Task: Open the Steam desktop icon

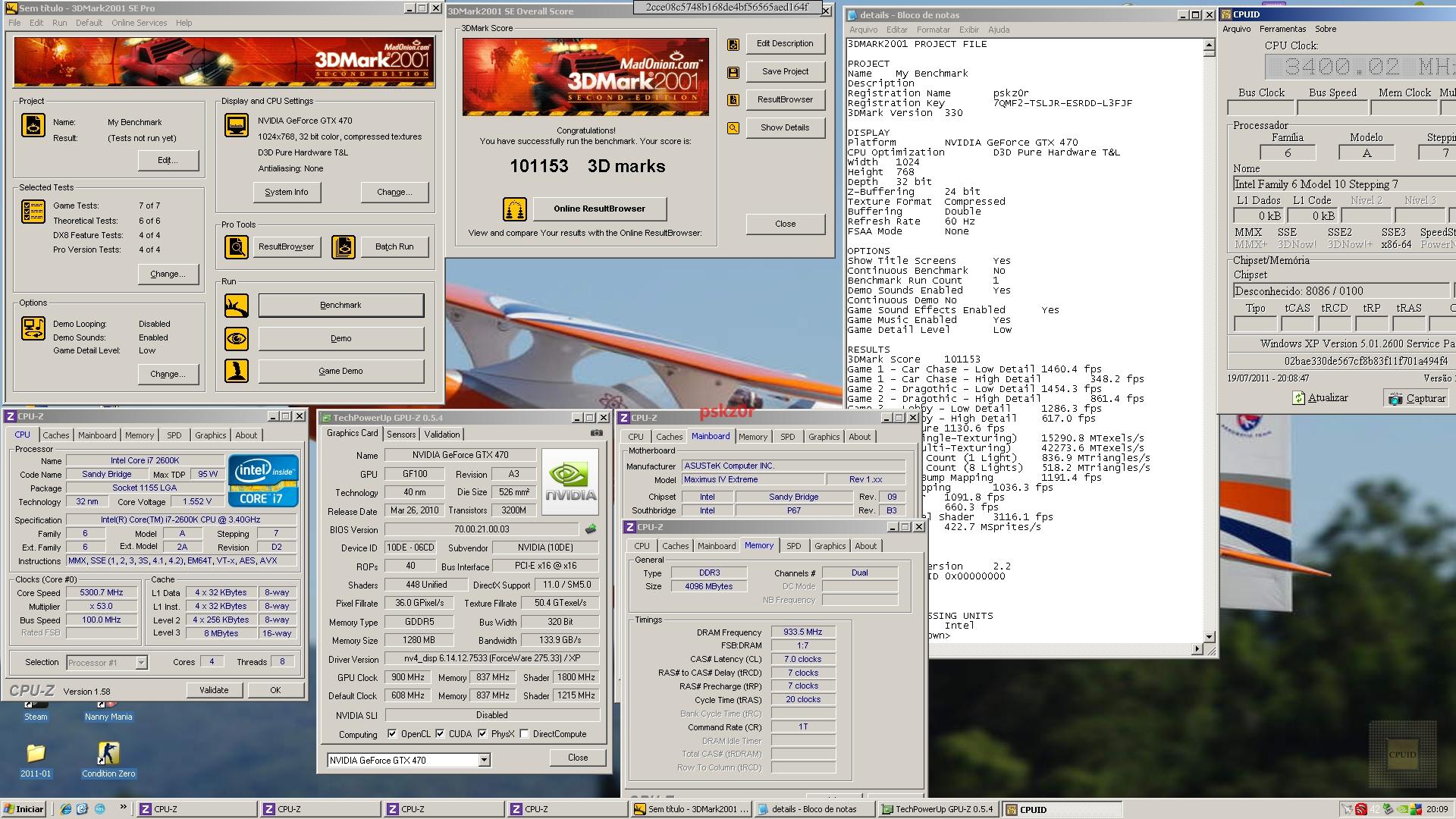Action: click(36, 711)
